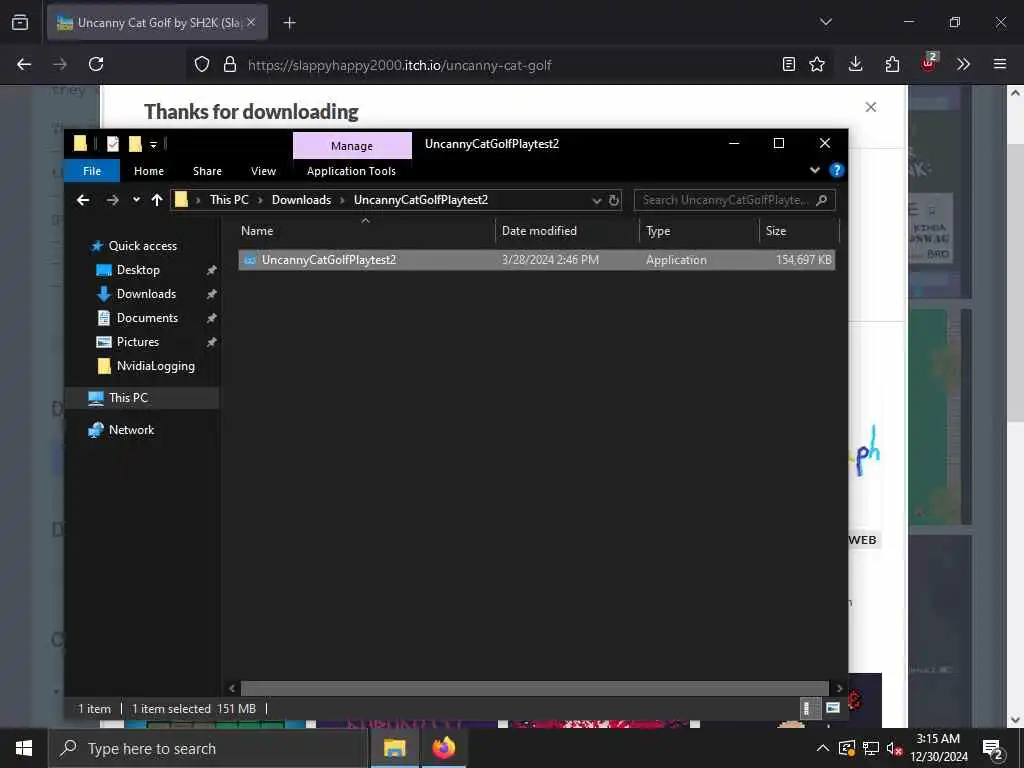
Task: Navigate back in File Explorer
Action: click(x=83, y=200)
